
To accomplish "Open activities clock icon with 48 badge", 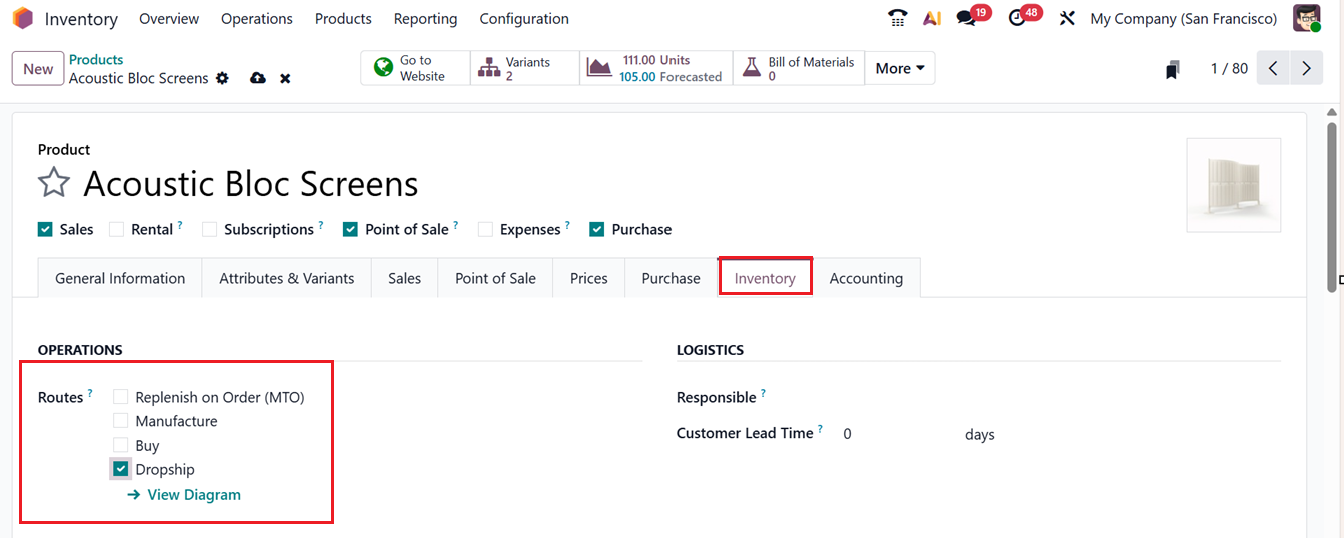I will (x=1018, y=18).
